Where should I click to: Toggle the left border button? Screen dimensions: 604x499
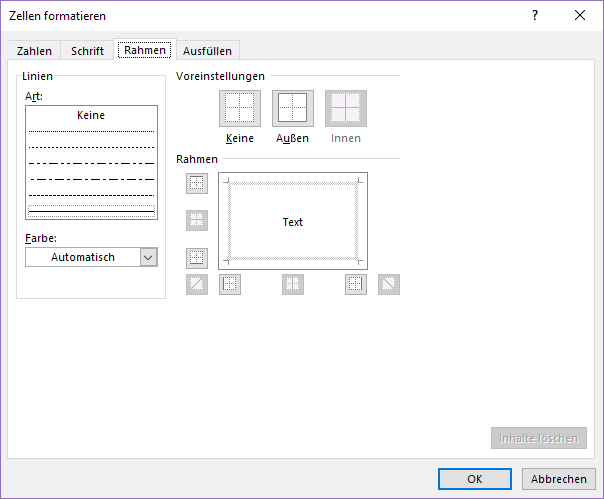click(x=230, y=284)
